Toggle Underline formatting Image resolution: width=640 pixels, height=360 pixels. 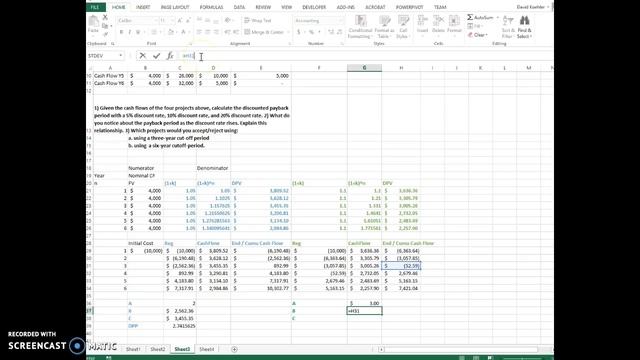(138, 32)
